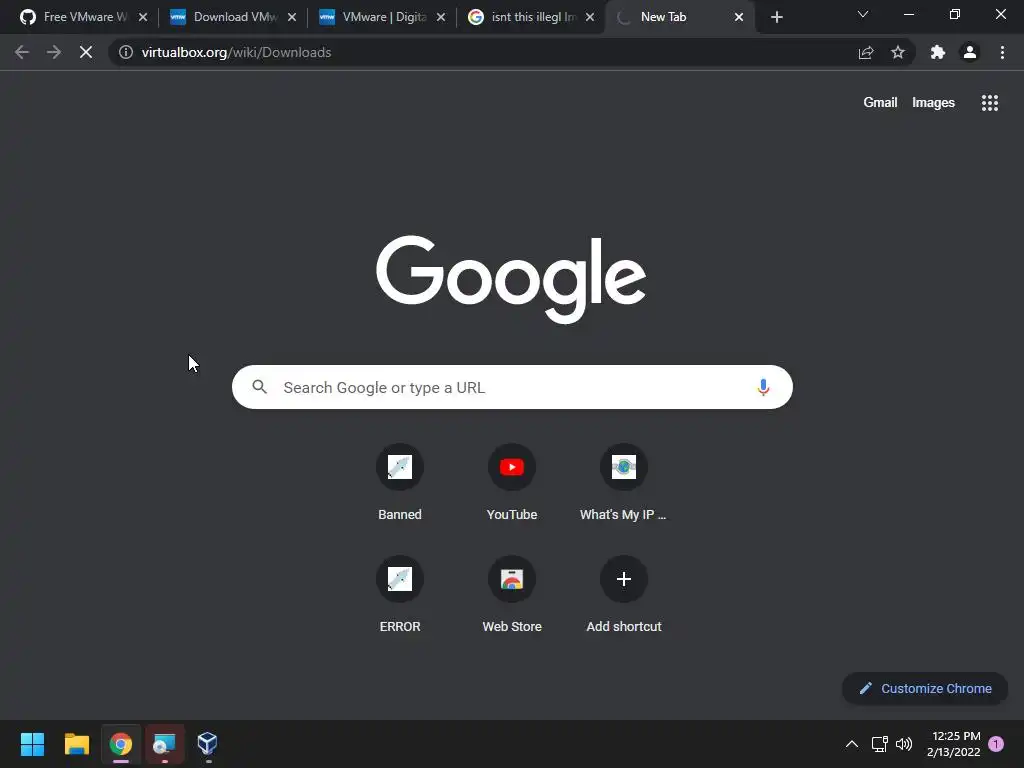Share this page icon in address bar

(866, 52)
